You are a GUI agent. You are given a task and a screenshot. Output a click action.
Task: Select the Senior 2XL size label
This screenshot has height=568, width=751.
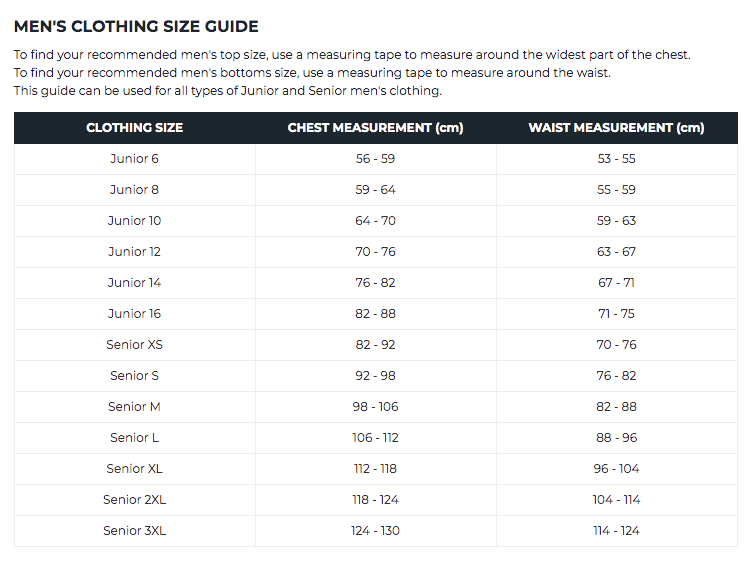point(134,500)
